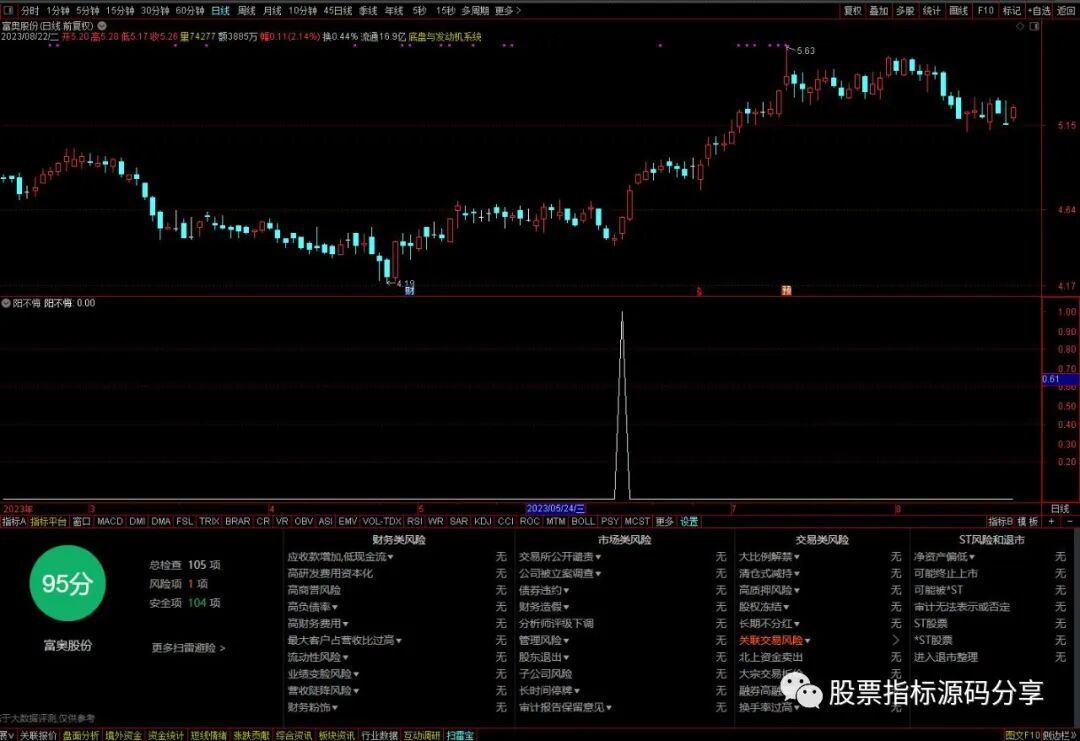The width and height of the screenshot is (1080, 741).
Task: Open the 盘面分析 bottom tab
Action: coord(81,735)
